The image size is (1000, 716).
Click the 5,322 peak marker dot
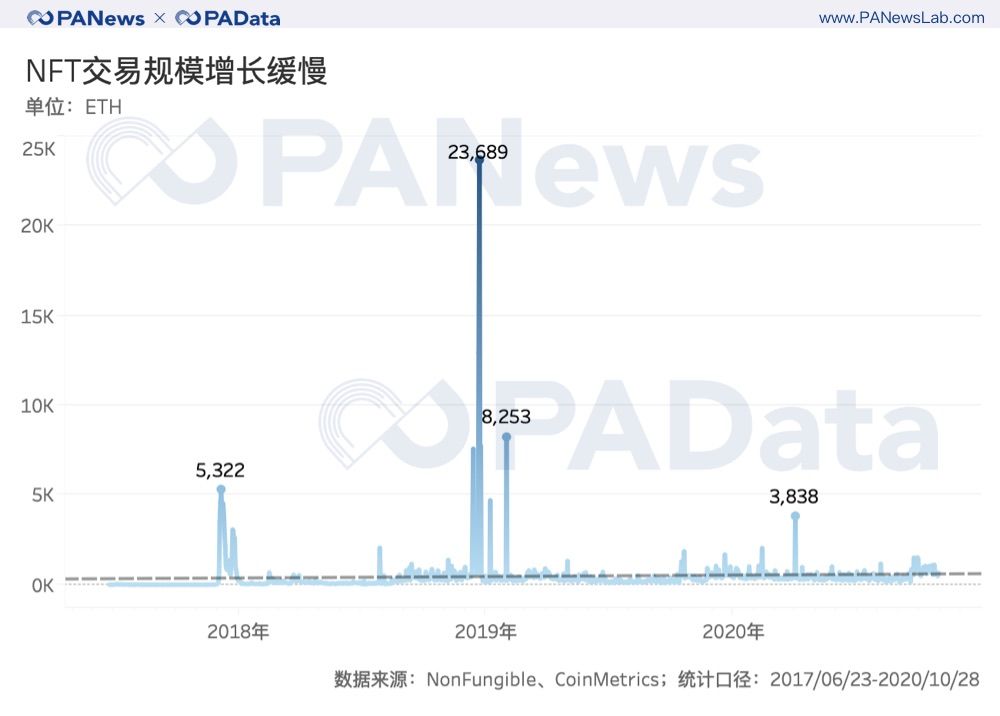coord(221,489)
